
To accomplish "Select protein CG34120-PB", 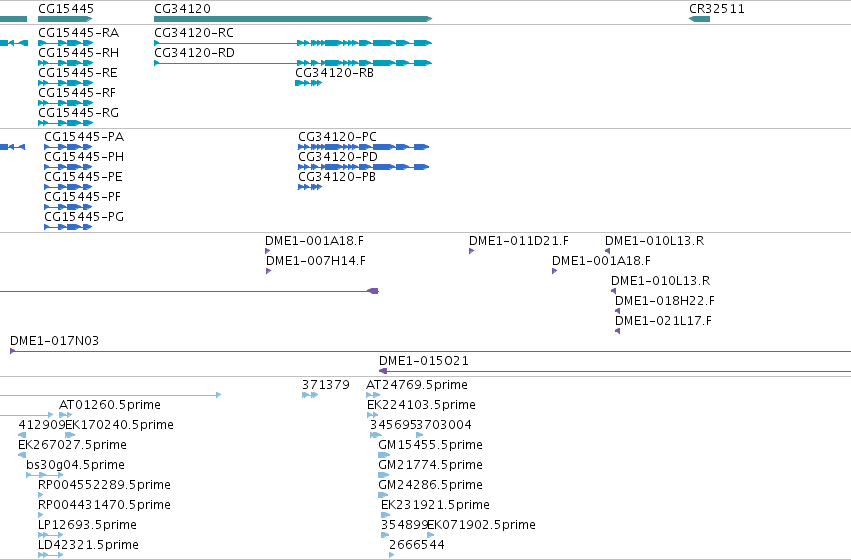I will 336,177.
